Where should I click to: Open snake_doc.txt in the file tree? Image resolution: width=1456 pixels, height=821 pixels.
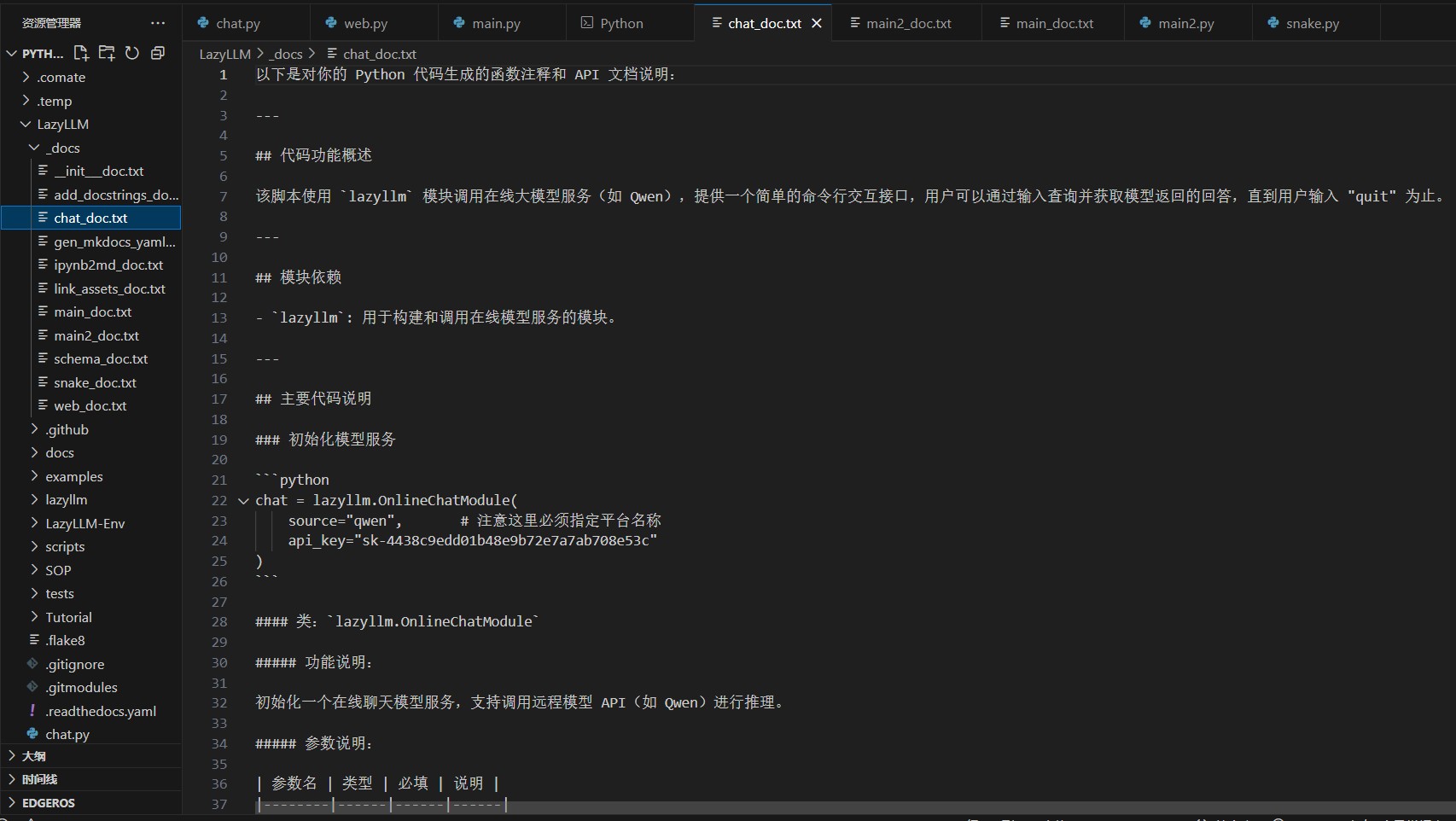pos(90,382)
